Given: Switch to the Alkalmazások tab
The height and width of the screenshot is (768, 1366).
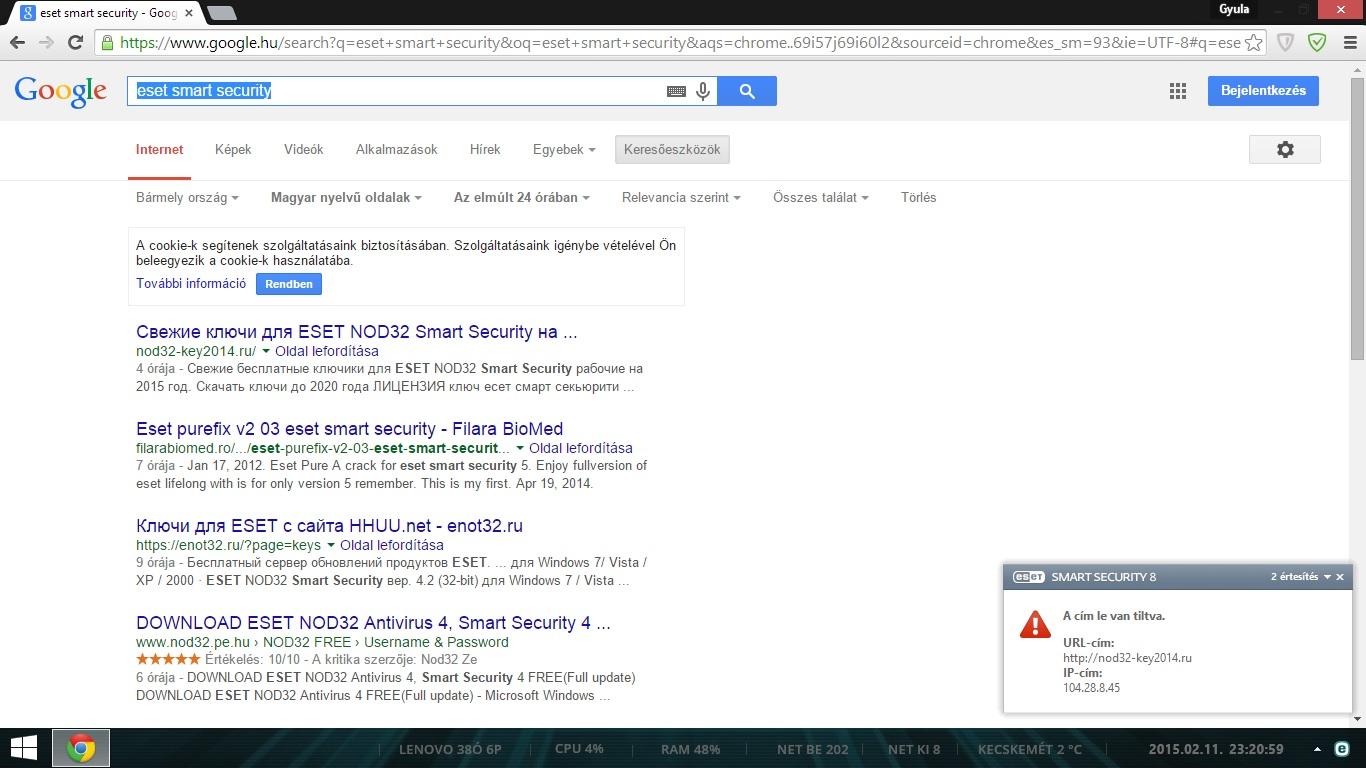Looking at the screenshot, I should pyautogui.click(x=396, y=149).
